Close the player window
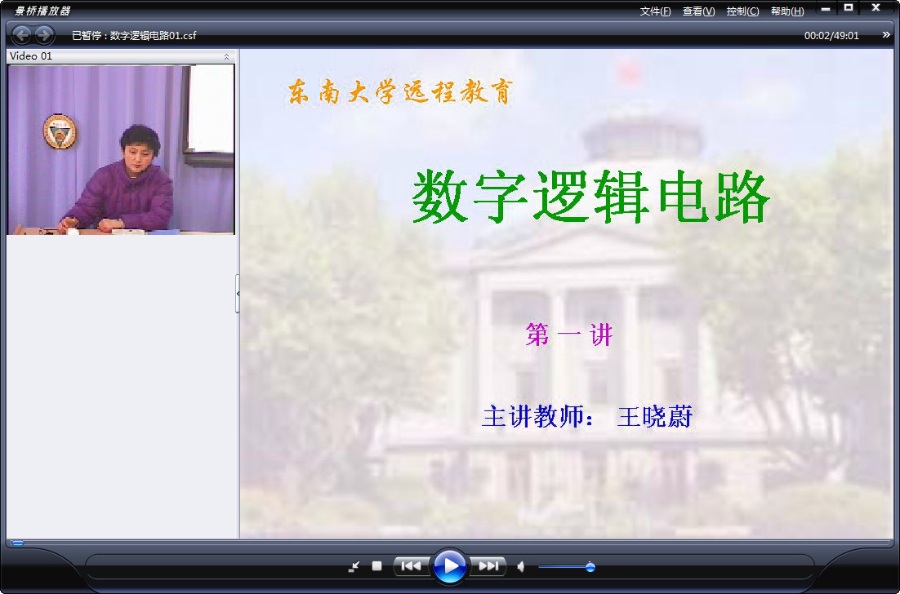This screenshot has height=594, width=900. tap(876, 8)
